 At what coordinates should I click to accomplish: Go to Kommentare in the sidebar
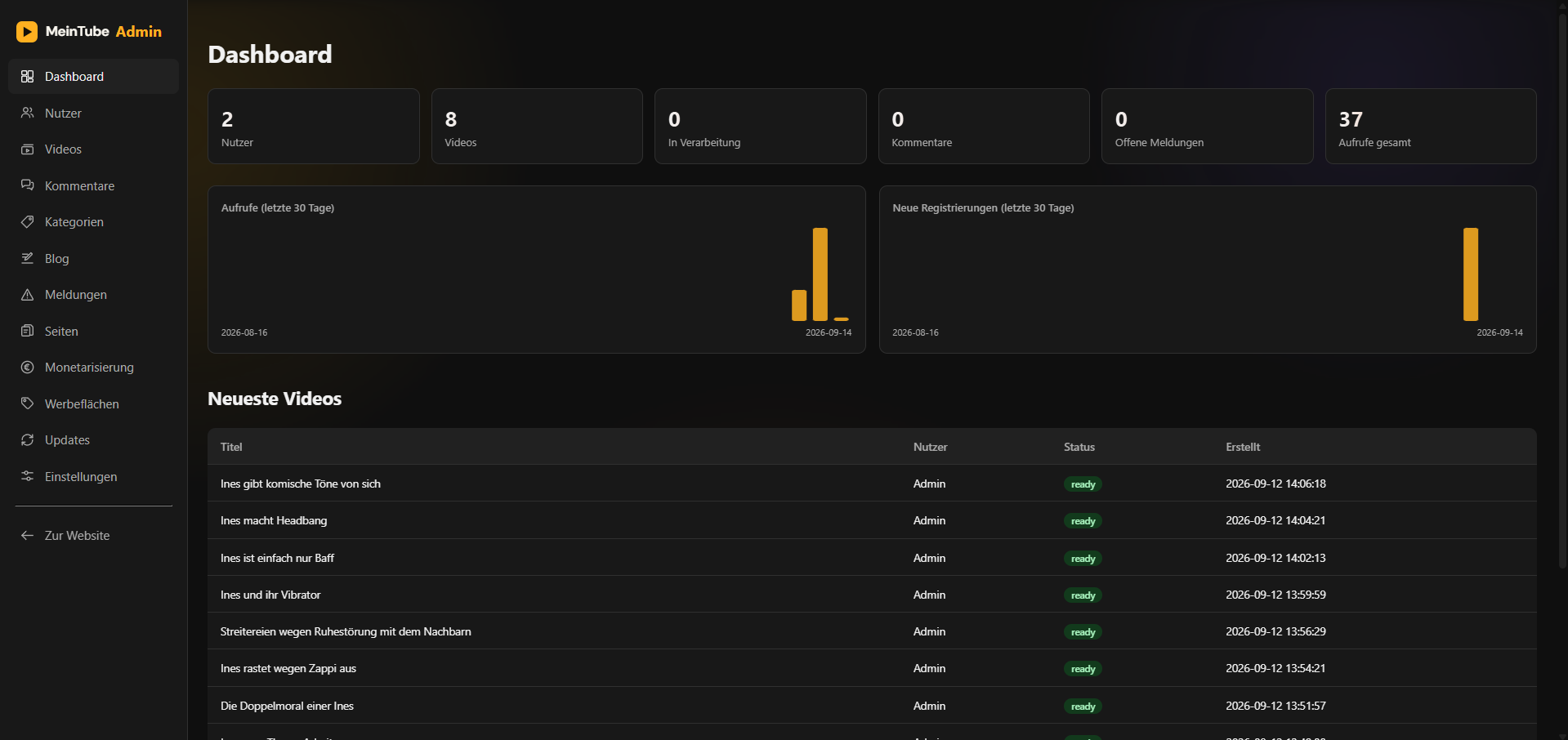point(93,185)
